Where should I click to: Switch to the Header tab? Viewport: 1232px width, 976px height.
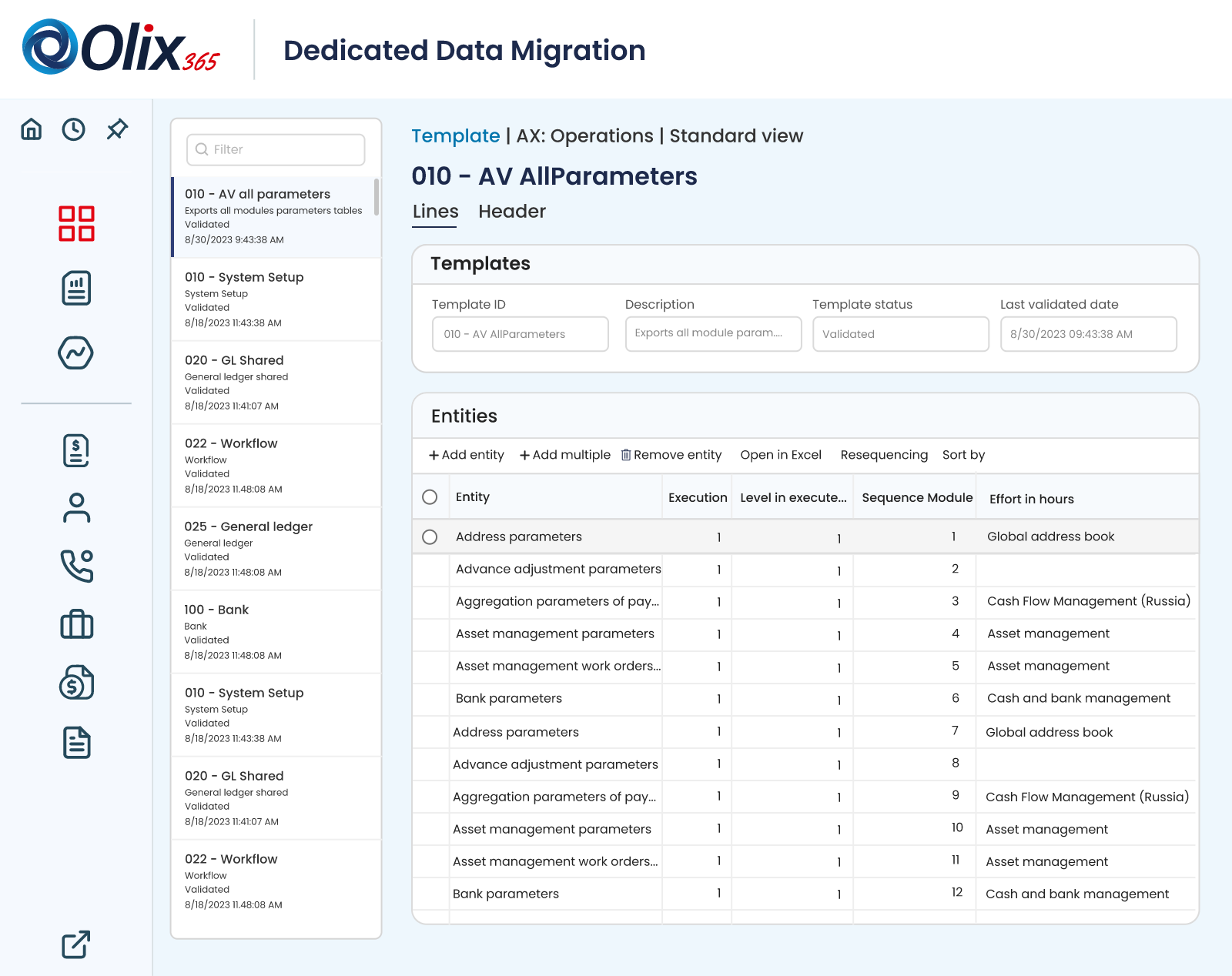[512, 212]
